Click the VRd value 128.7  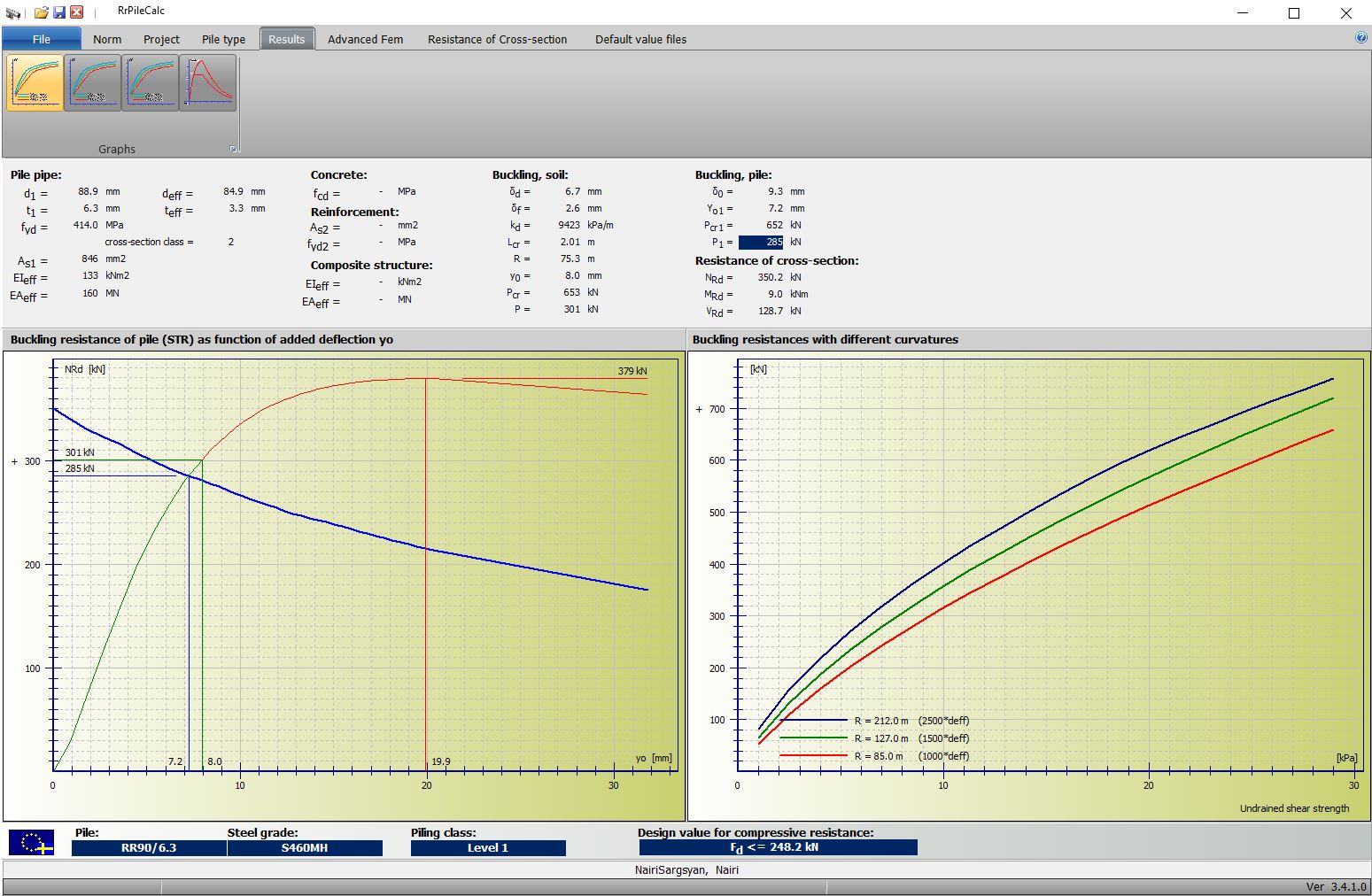pos(770,311)
